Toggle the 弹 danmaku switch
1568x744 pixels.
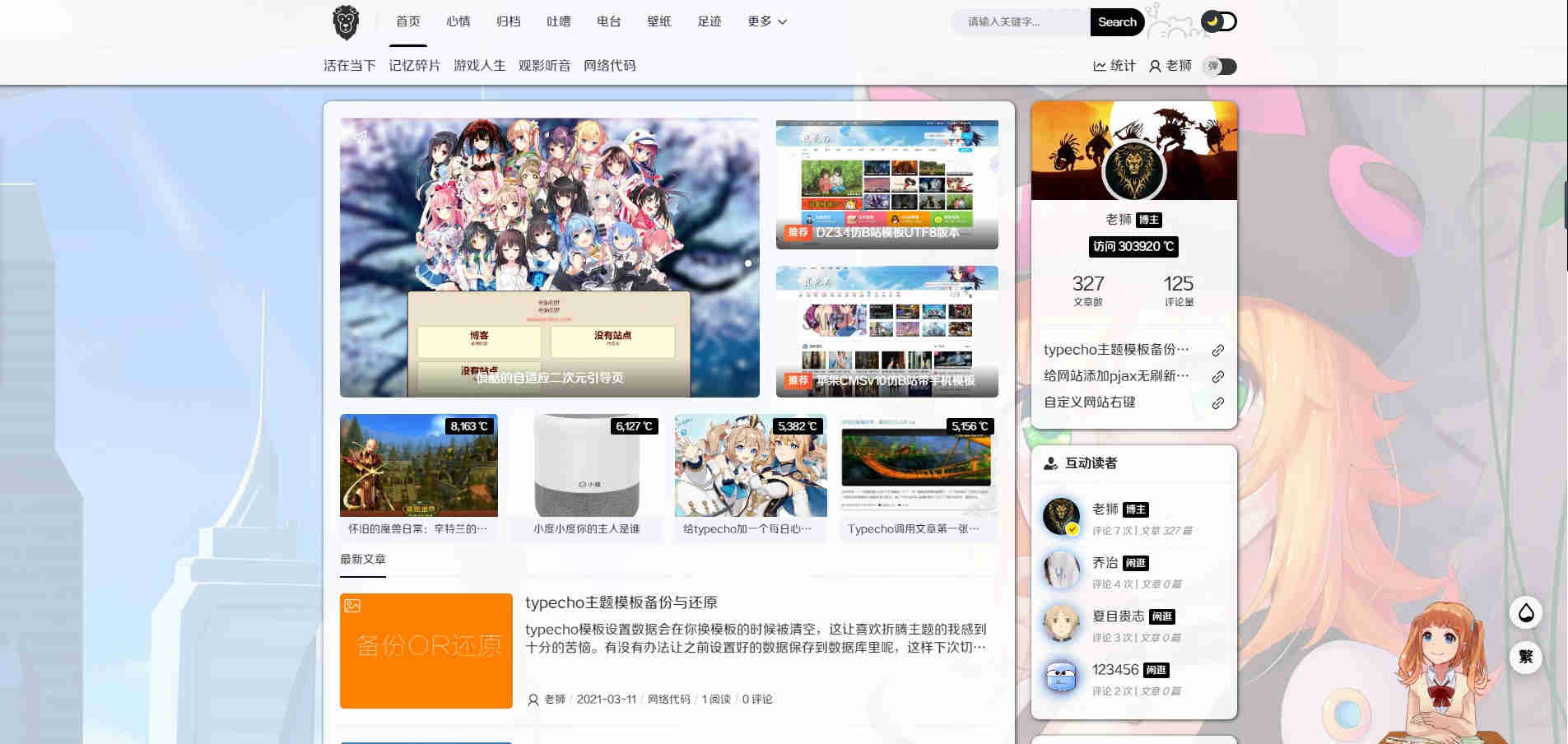(x=1221, y=67)
